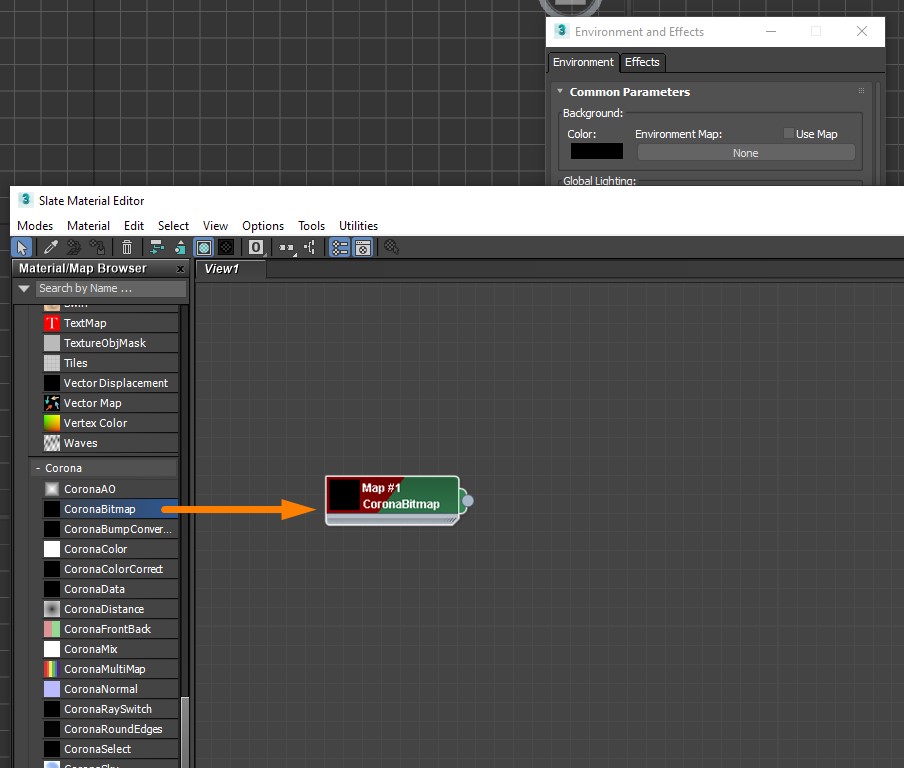
Task: Delete selected with trash can icon
Action: pyautogui.click(x=127, y=248)
